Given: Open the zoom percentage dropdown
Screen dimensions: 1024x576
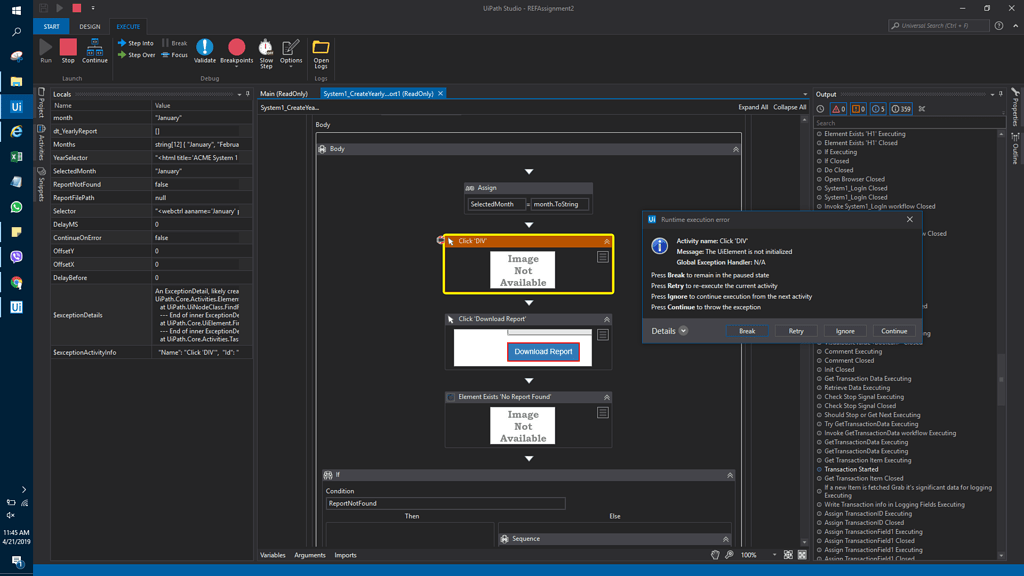Looking at the screenshot, I should [774, 555].
